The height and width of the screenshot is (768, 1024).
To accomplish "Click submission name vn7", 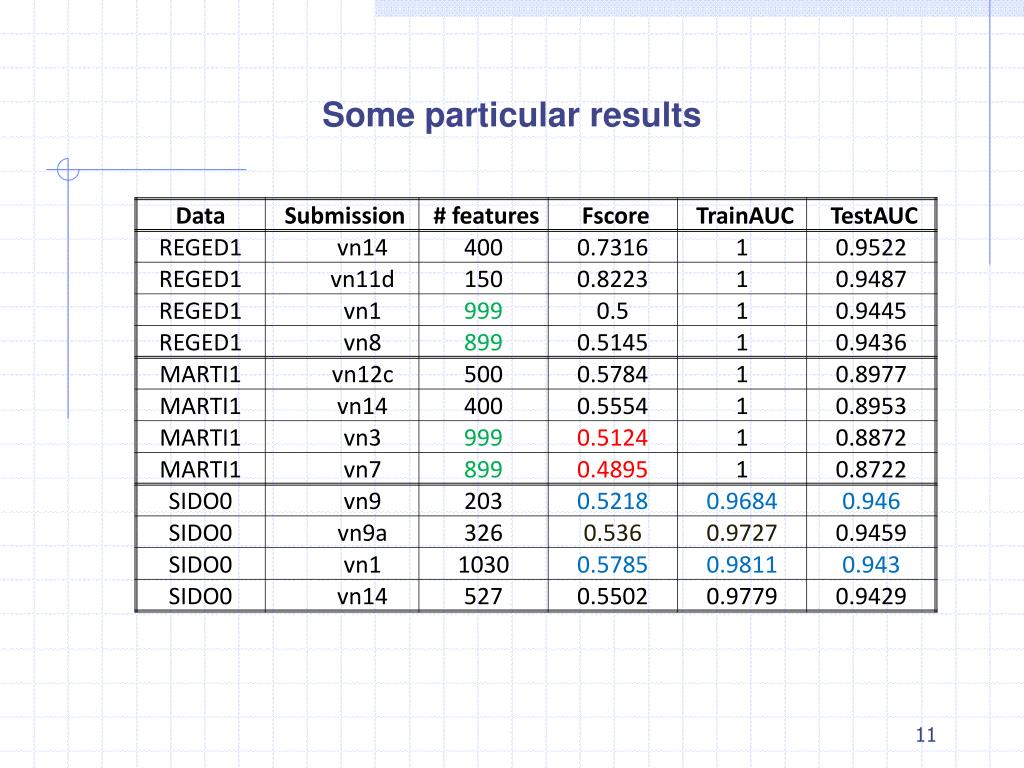I will click(362, 470).
